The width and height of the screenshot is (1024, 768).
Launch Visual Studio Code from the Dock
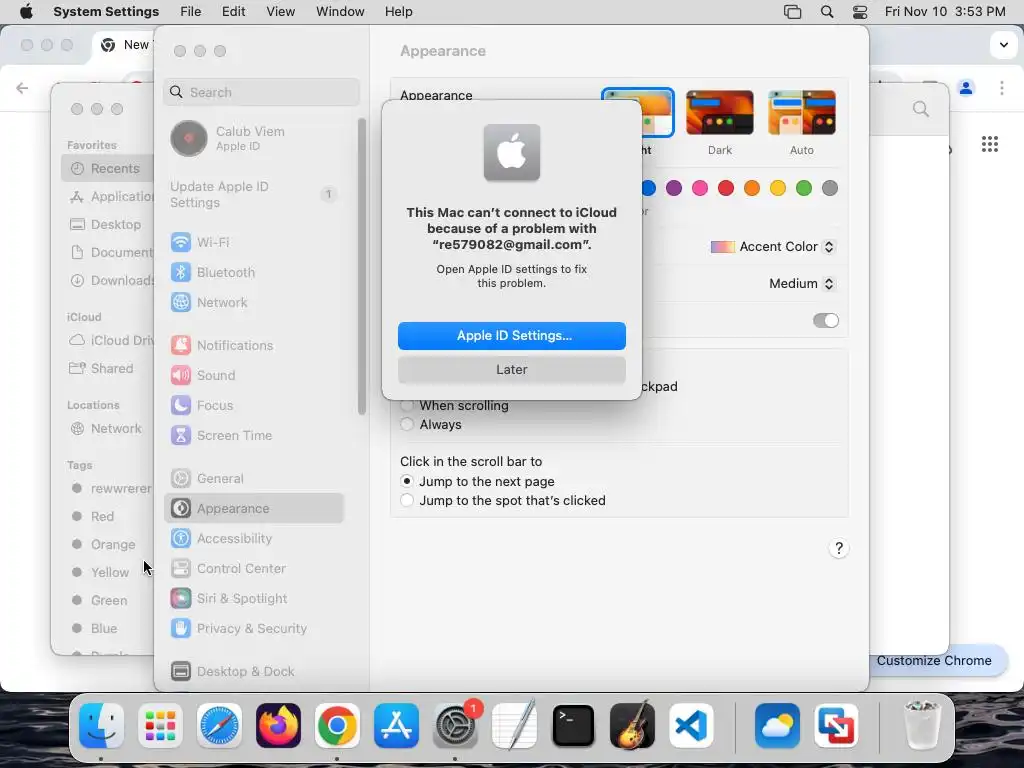pyautogui.click(x=691, y=726)
